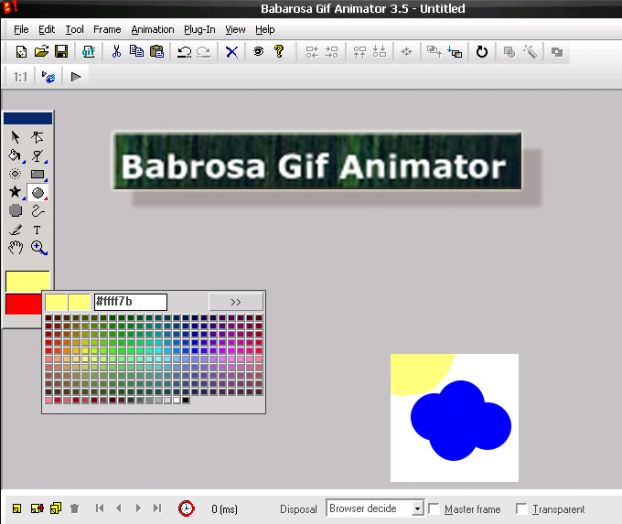Viewport: 622px width, 524px height.
Task: Select the paint bucket fill tool
Action: [15, 155]
